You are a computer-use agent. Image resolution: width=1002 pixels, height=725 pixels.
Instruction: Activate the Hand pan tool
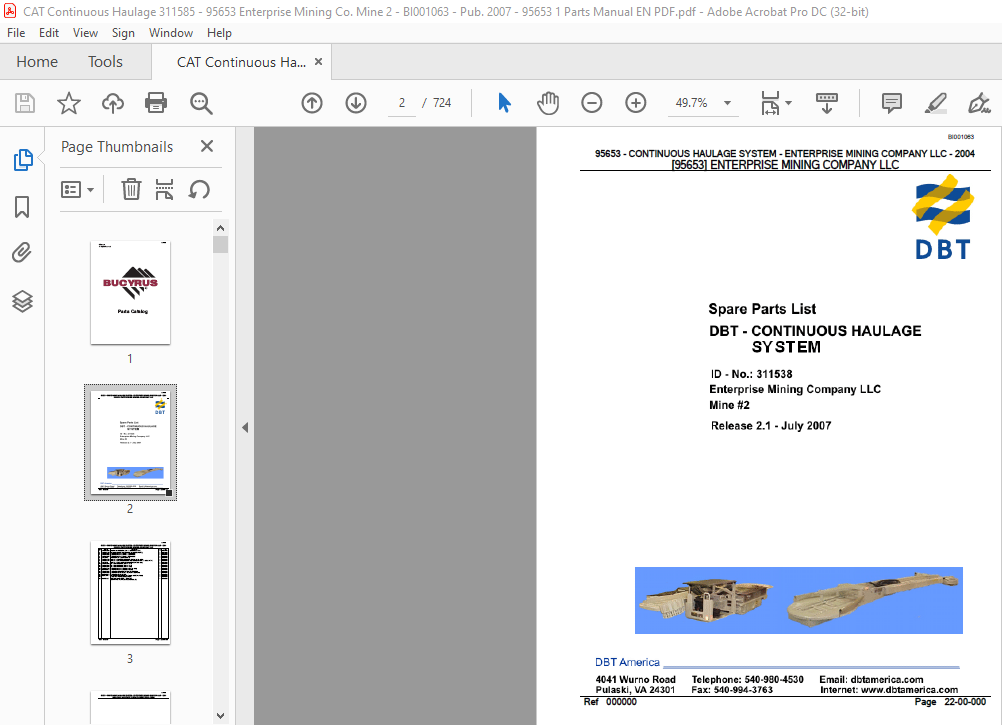coord(548,103)
